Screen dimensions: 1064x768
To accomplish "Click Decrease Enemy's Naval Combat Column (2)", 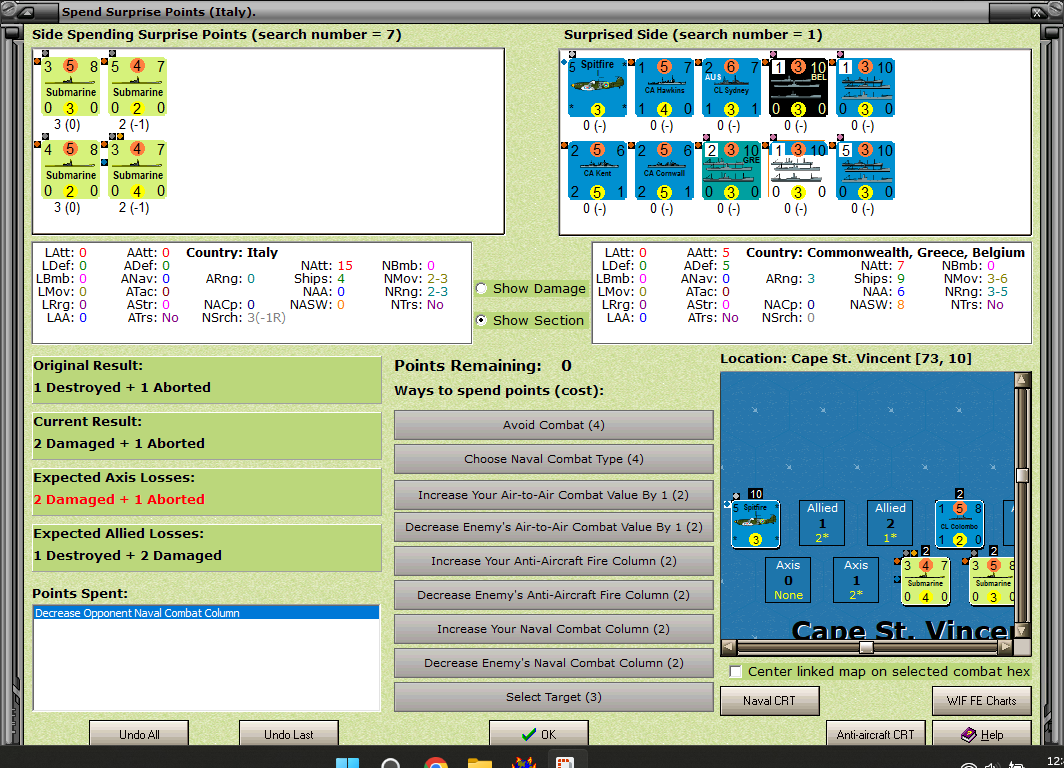I will pos(554,663).
